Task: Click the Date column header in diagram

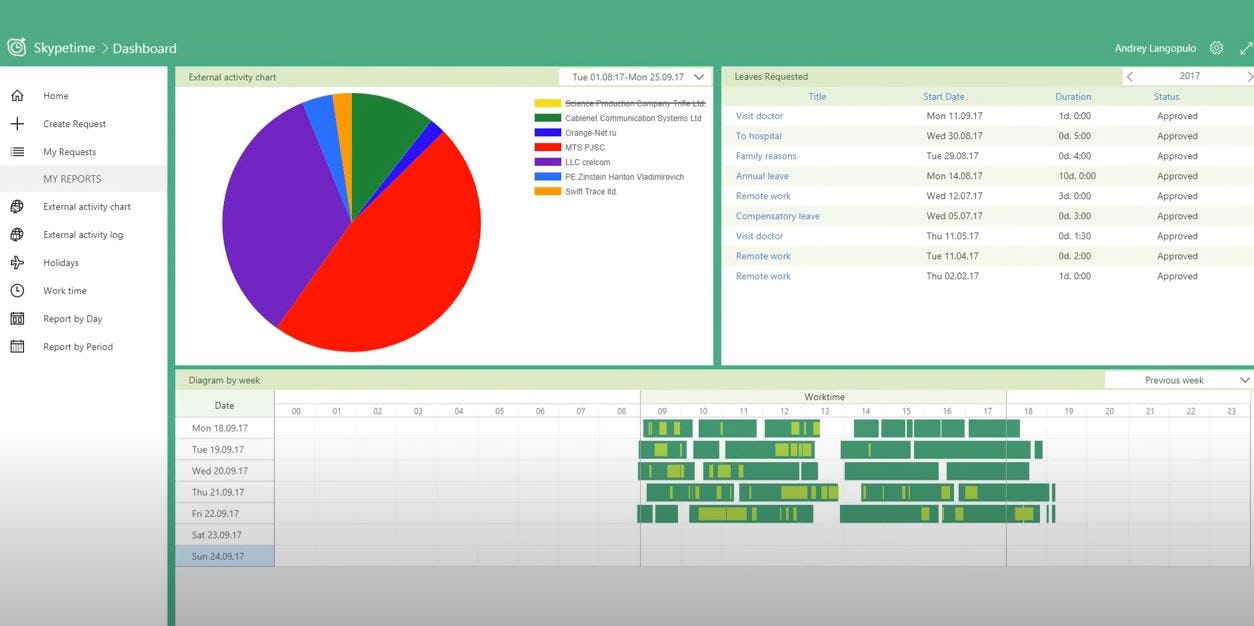Action: (x=224, y=405)
